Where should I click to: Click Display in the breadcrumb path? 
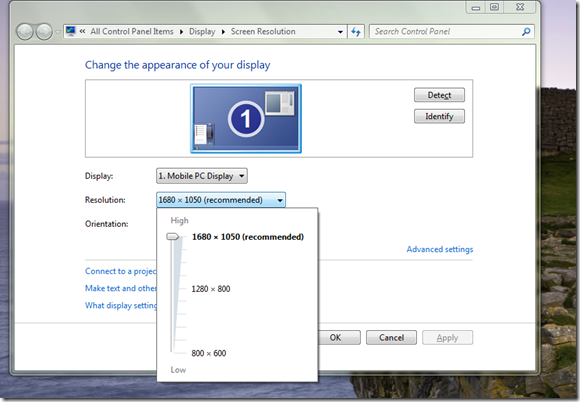tap(202, 32)
